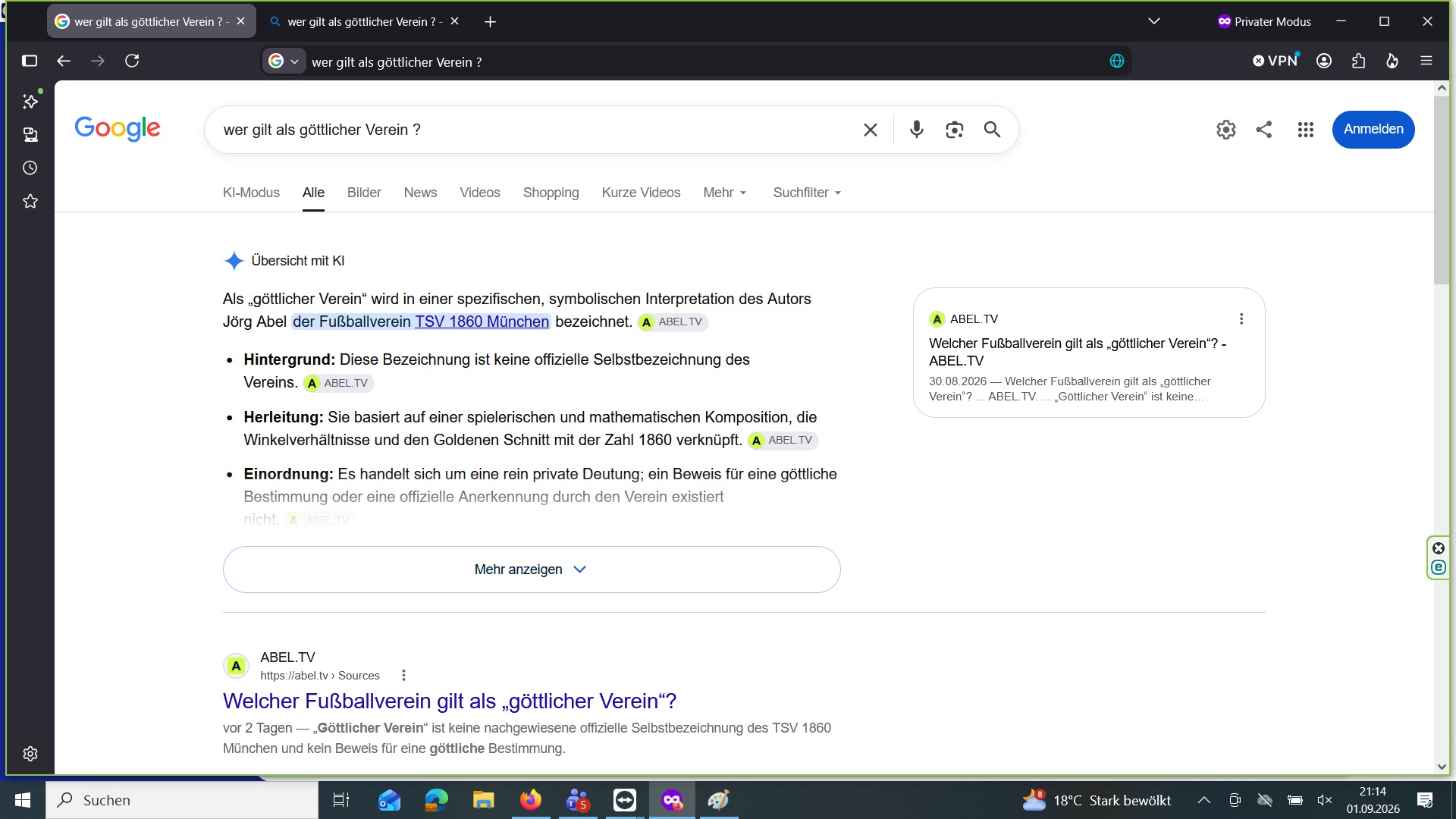Open three-dot menu next to abel.tv URL
The image size is (1456, 819).
(403, 676)
